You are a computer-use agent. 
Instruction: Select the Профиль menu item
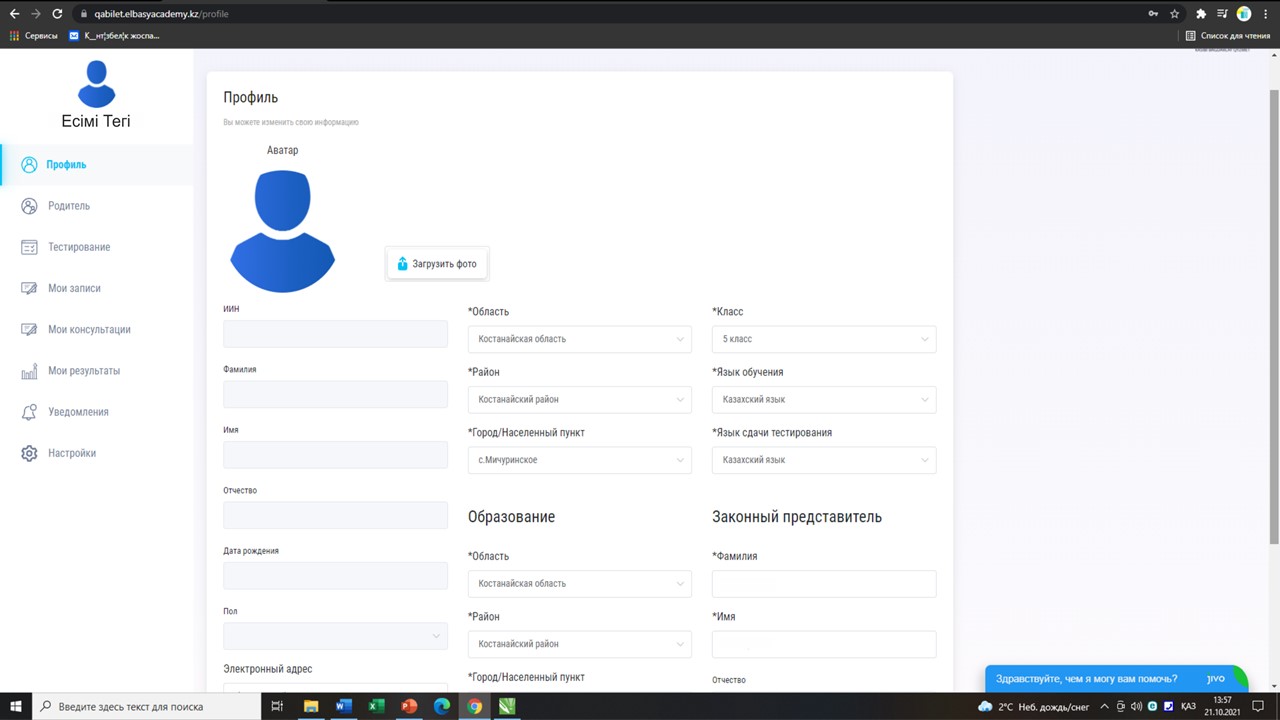[66, 165]
